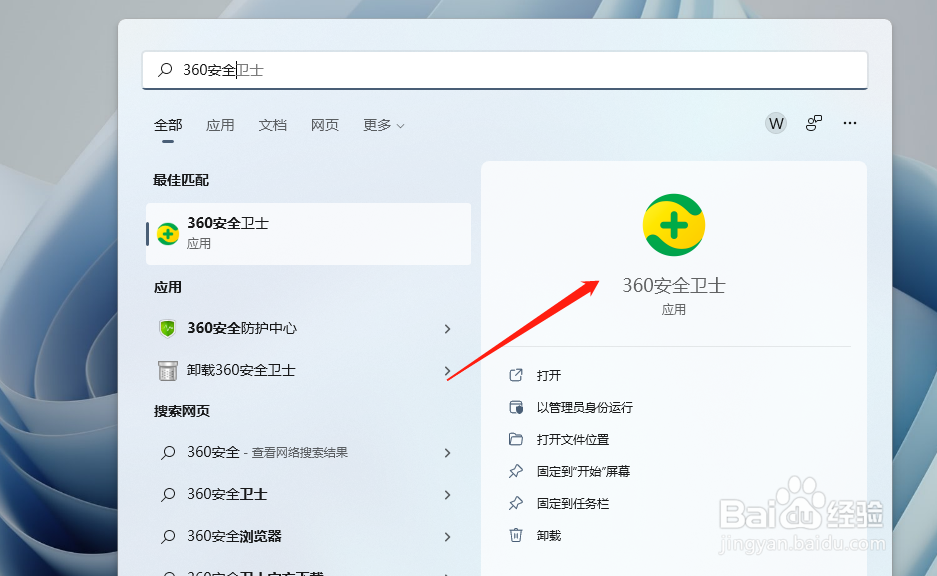Click the 360安全卫士 title in preview pane

pyautogui.click(x=673, y=286)
